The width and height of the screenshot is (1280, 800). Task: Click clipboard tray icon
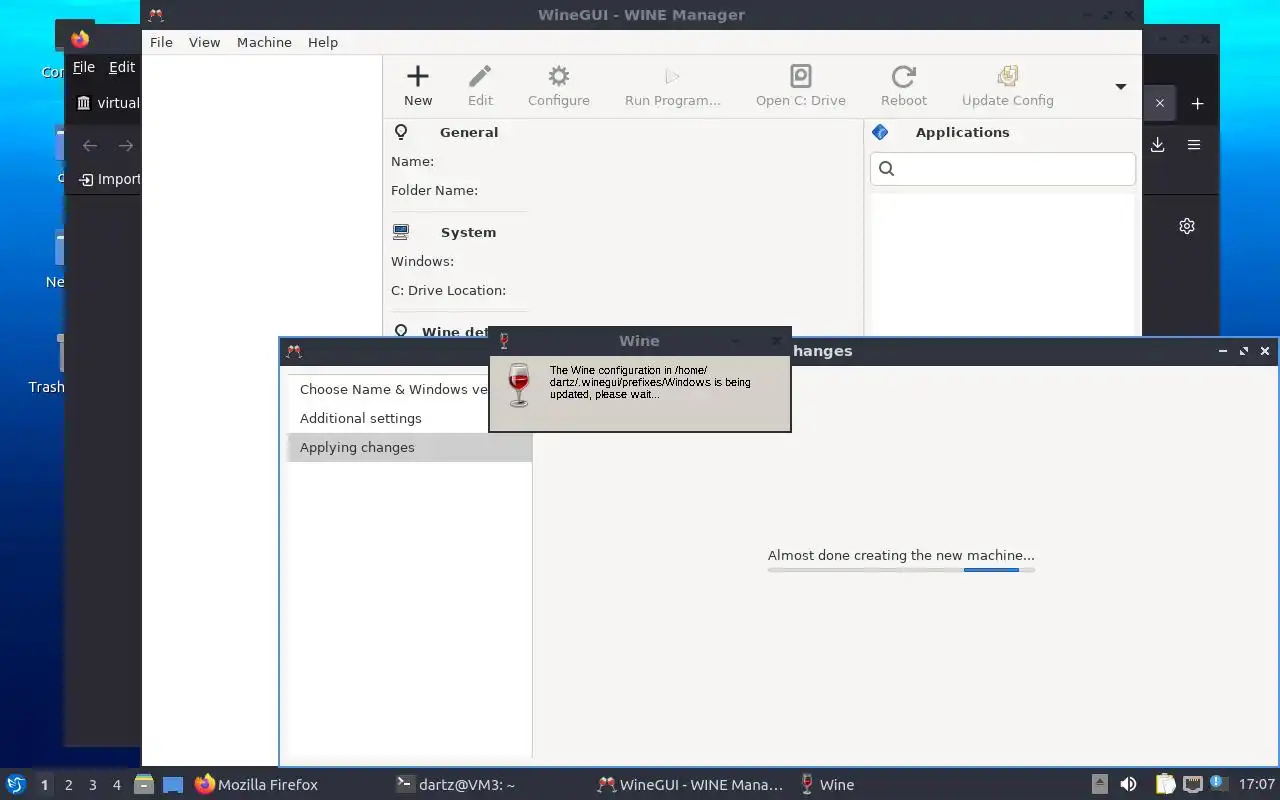1165,785
